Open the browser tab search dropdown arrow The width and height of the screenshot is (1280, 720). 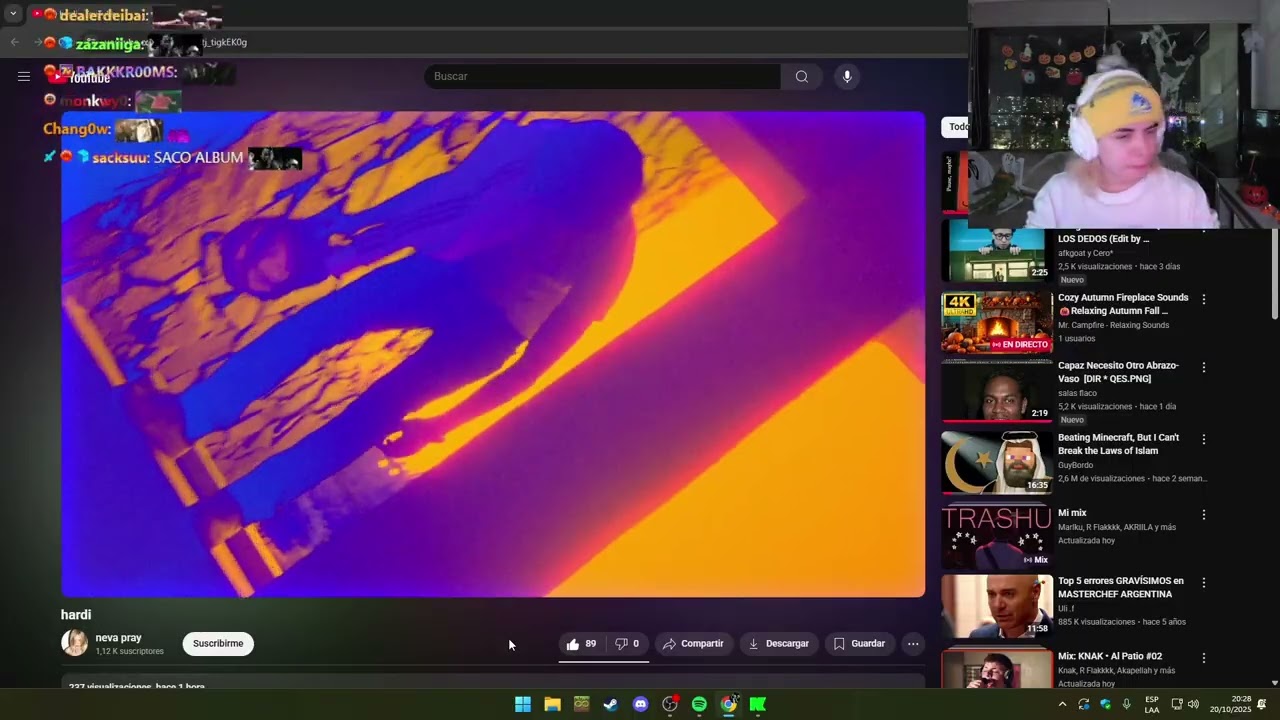coord(13,14)
